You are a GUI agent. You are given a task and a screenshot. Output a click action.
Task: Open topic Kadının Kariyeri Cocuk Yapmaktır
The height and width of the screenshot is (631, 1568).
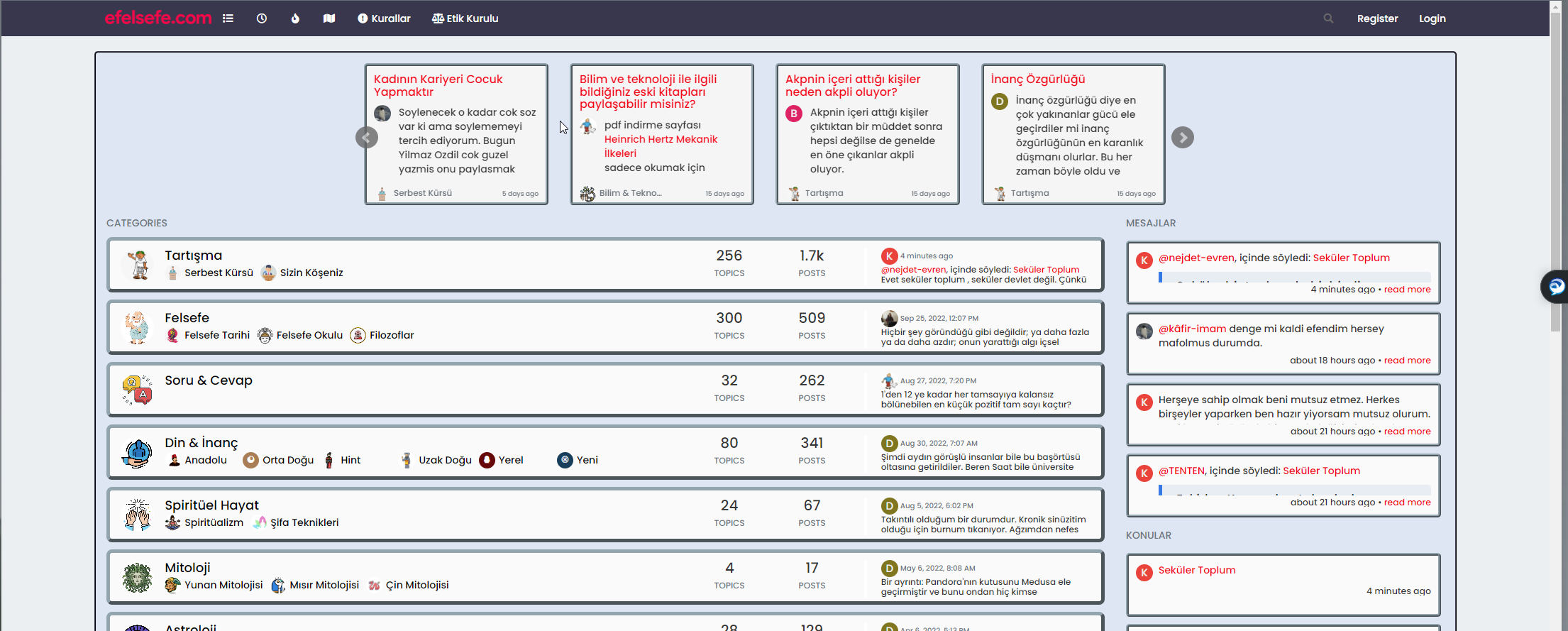(x=438, y=85)
